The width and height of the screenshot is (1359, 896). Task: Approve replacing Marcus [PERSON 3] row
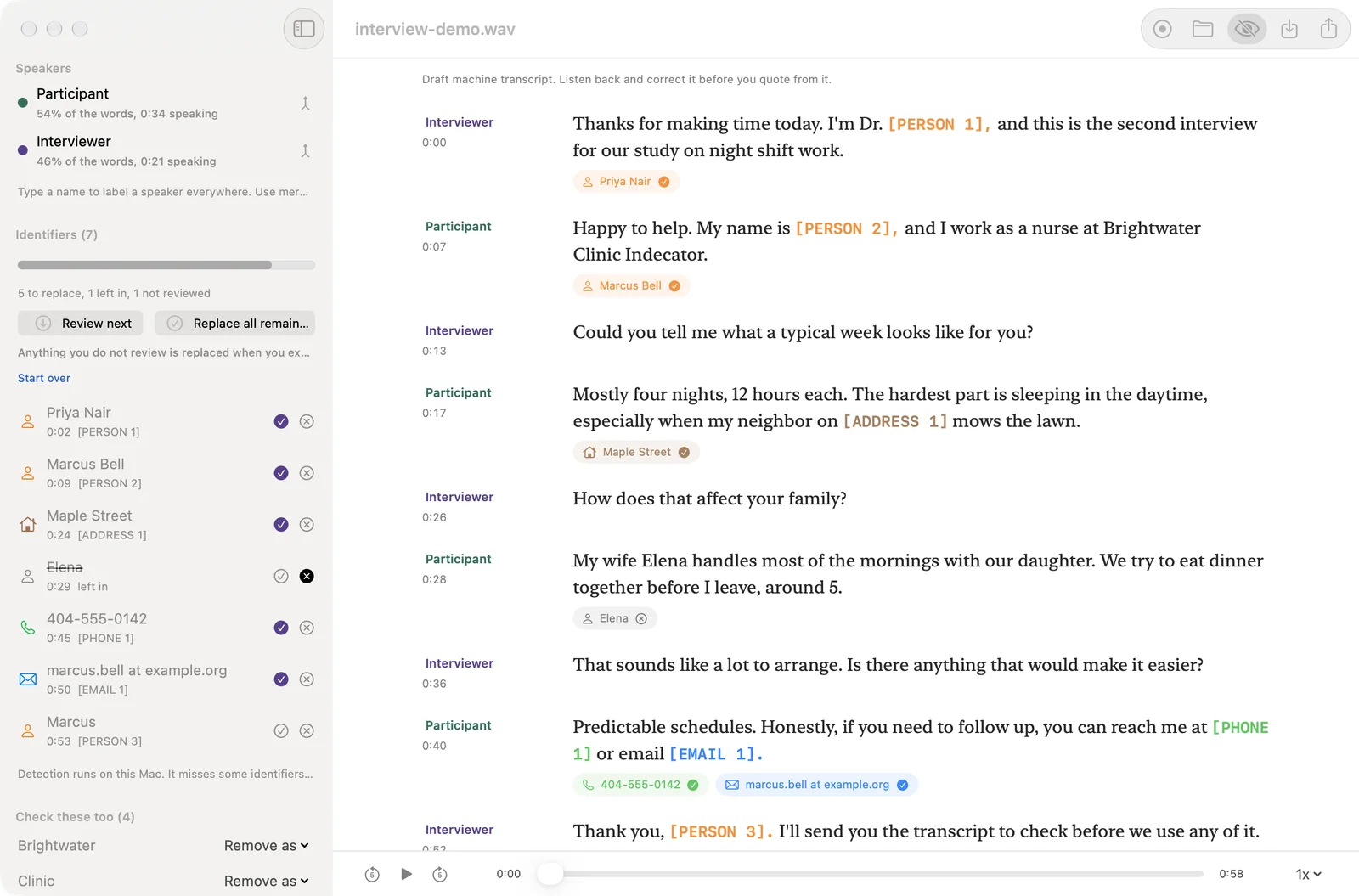(281, 730)
